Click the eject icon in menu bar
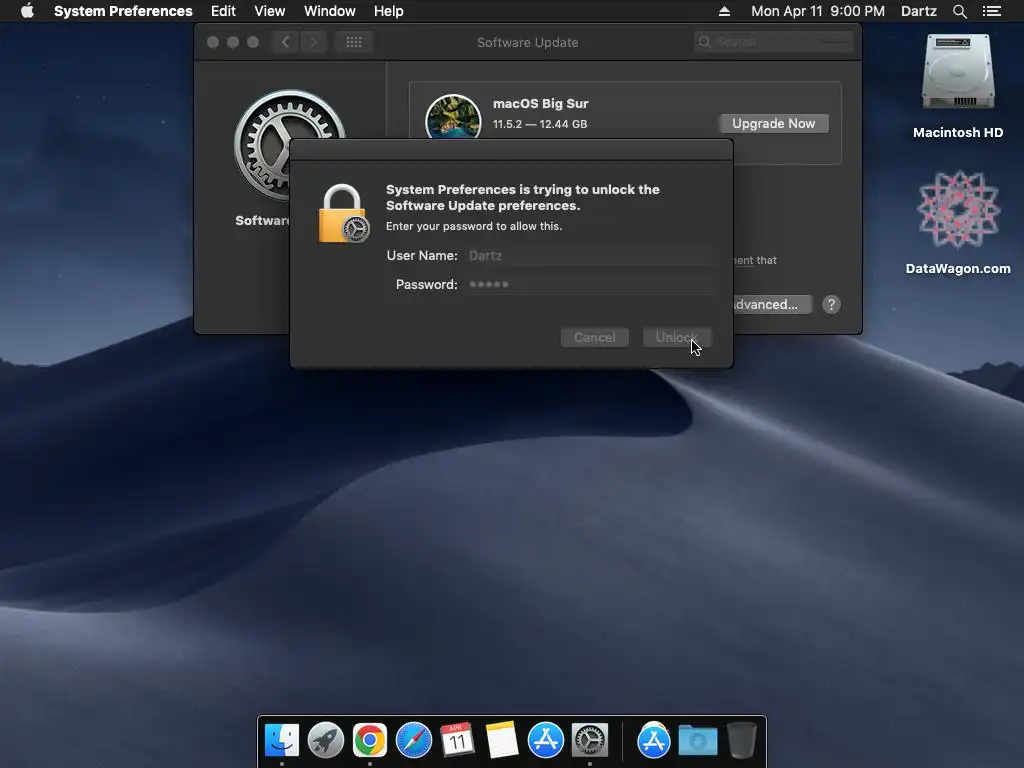Screen dimensions: 1024x768 click(x=724, y=11)
